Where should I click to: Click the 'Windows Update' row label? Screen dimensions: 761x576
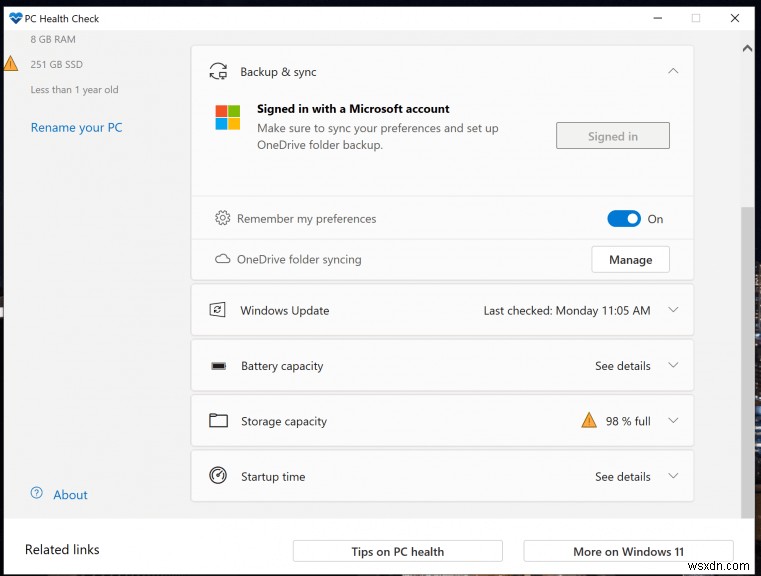tap(285, 311)
